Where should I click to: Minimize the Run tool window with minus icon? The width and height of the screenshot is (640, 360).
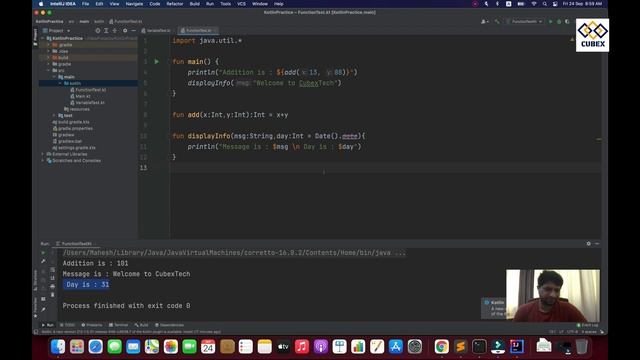pyautogui.click(x=597, y=244)
